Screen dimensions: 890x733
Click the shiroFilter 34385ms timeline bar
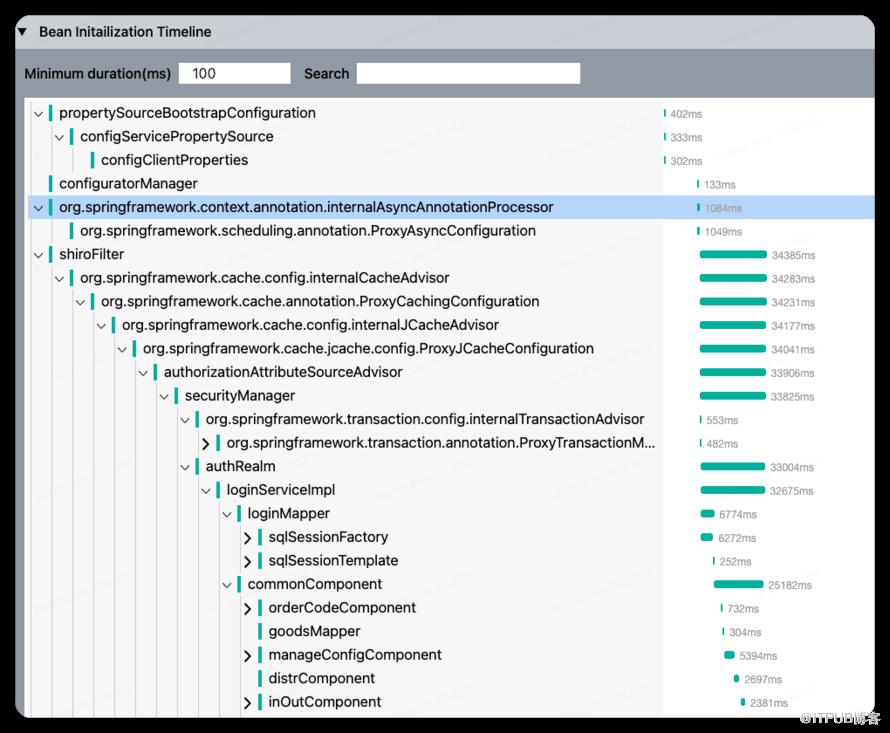[733, 254]
